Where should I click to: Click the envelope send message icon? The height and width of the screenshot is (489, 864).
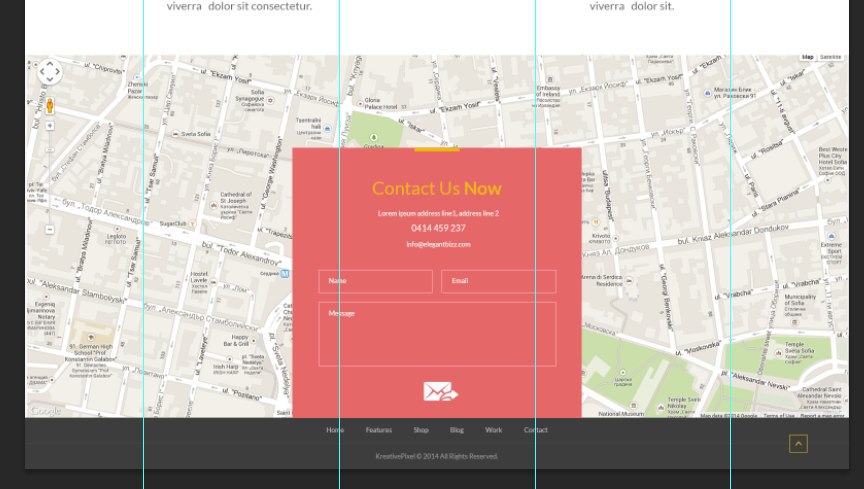point(440,391)
